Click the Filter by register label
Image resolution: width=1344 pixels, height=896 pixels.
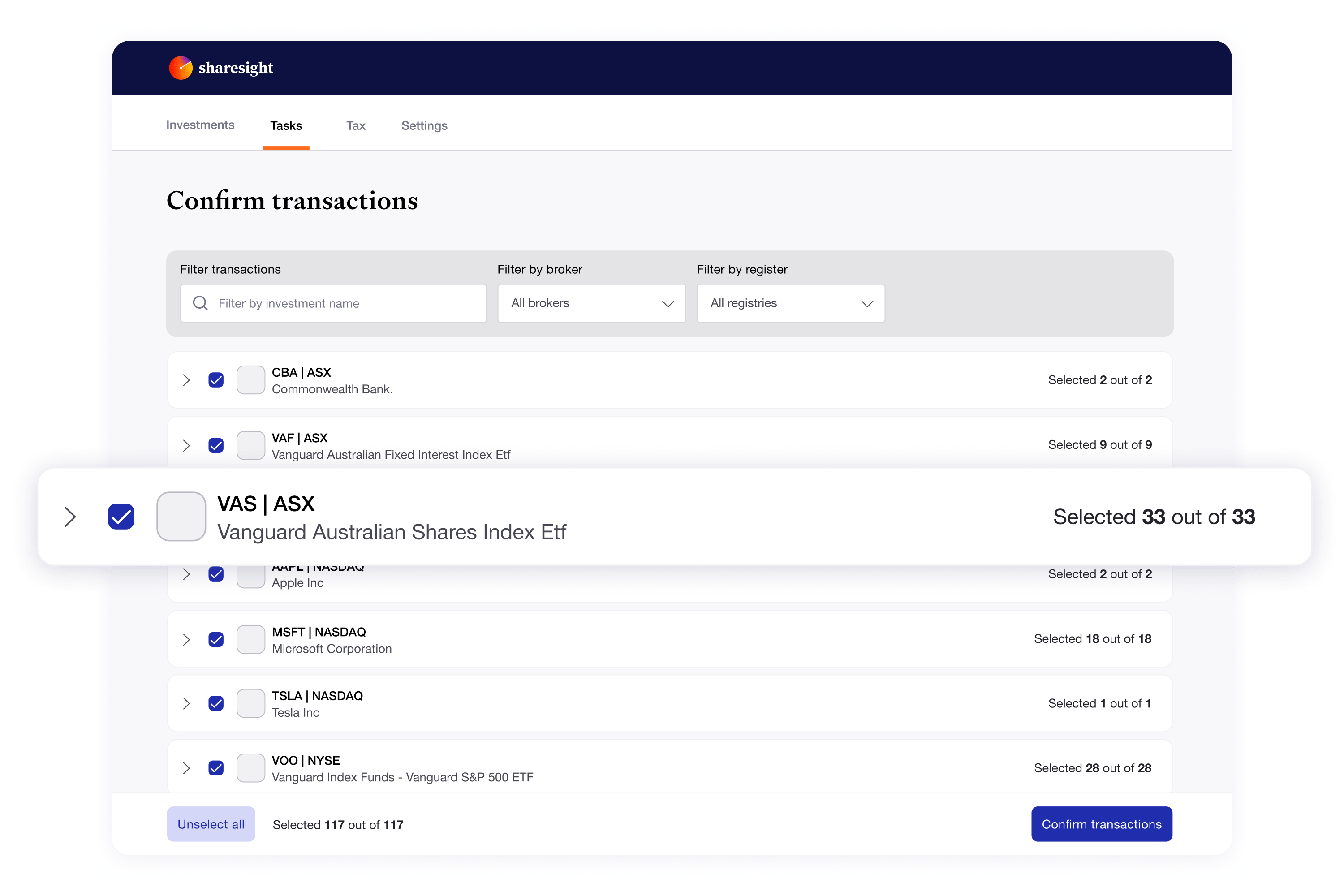point(742,269)
